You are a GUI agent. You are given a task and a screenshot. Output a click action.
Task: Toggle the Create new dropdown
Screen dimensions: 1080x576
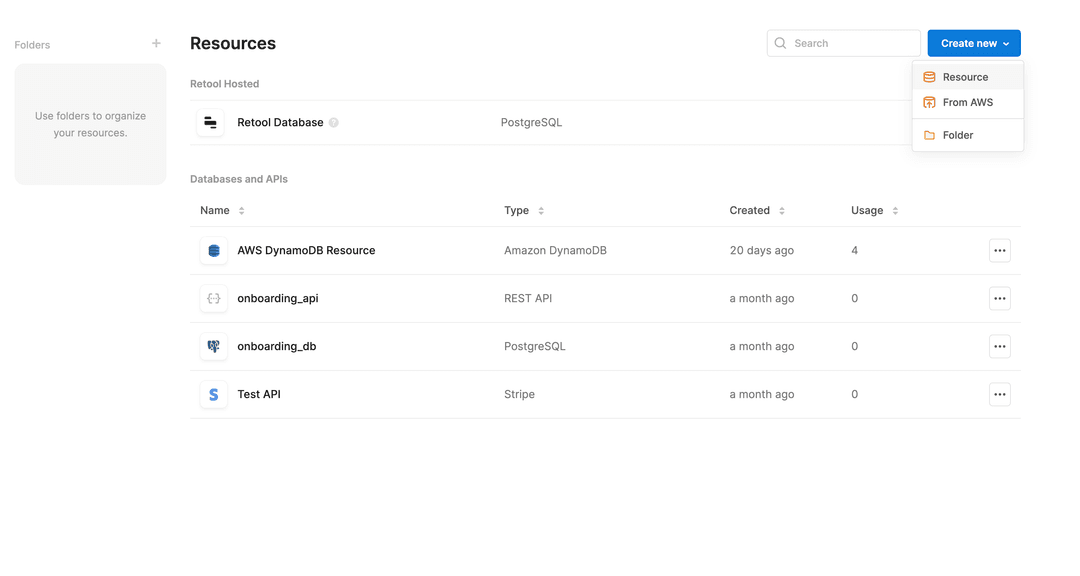974,43
